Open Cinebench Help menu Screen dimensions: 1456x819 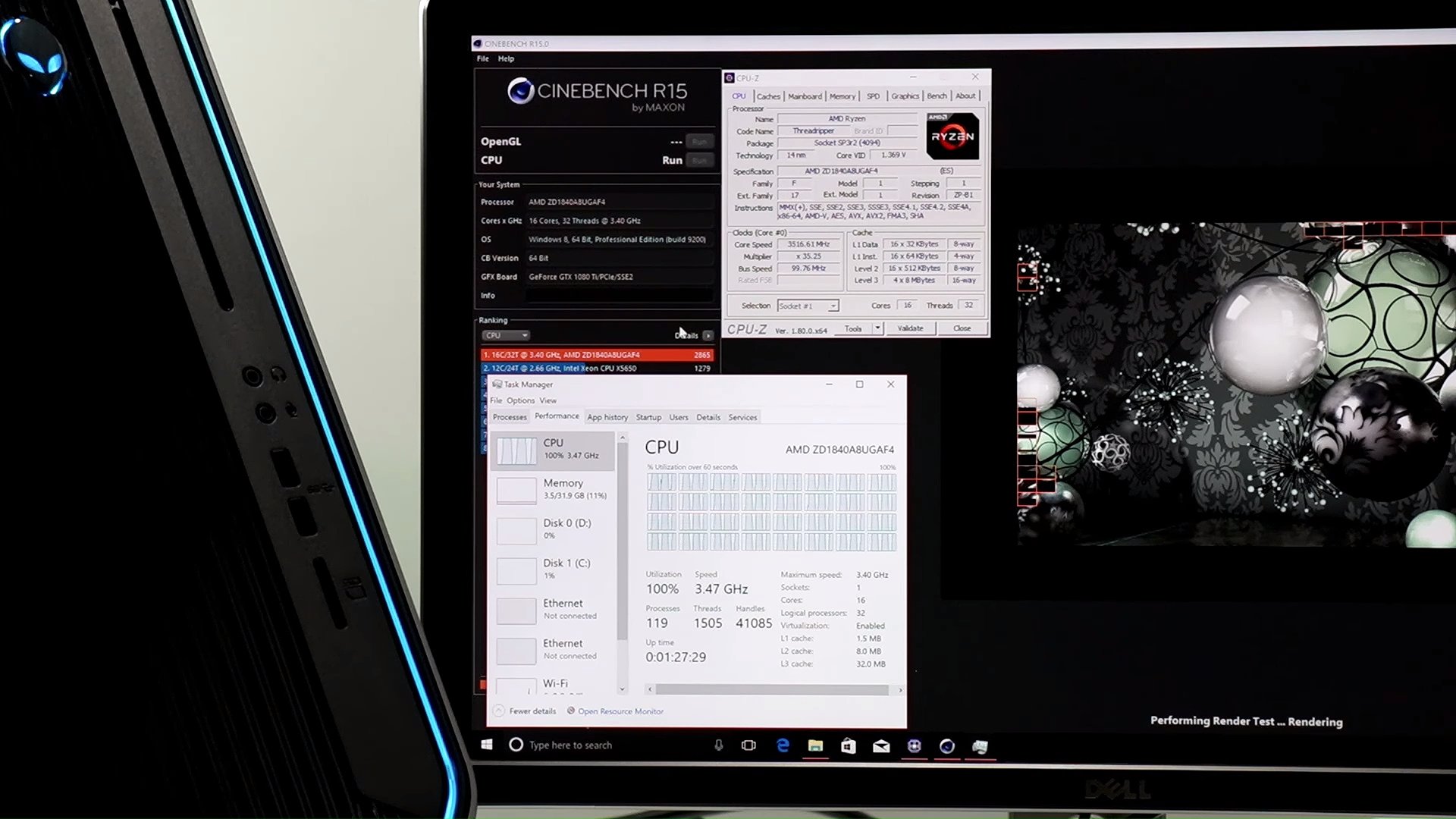pos(506,58)
